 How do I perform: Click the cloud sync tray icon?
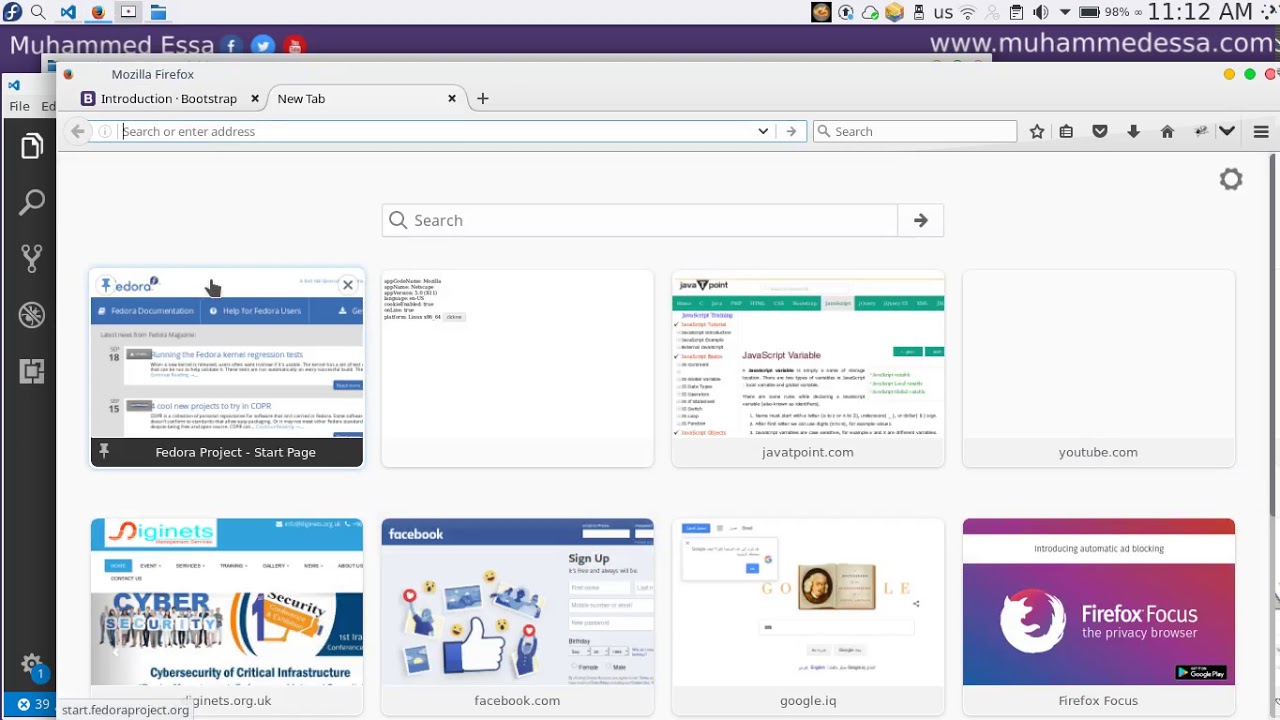click(870, 13)
